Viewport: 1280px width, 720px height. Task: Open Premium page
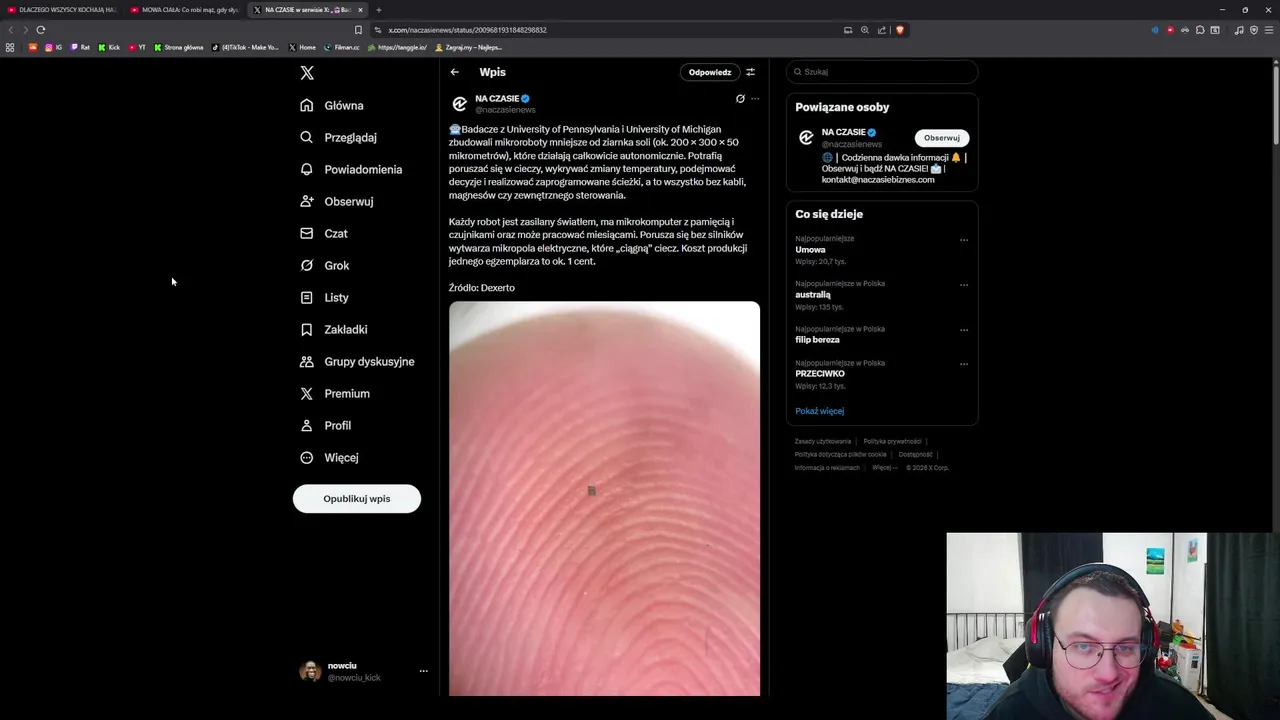335,393
